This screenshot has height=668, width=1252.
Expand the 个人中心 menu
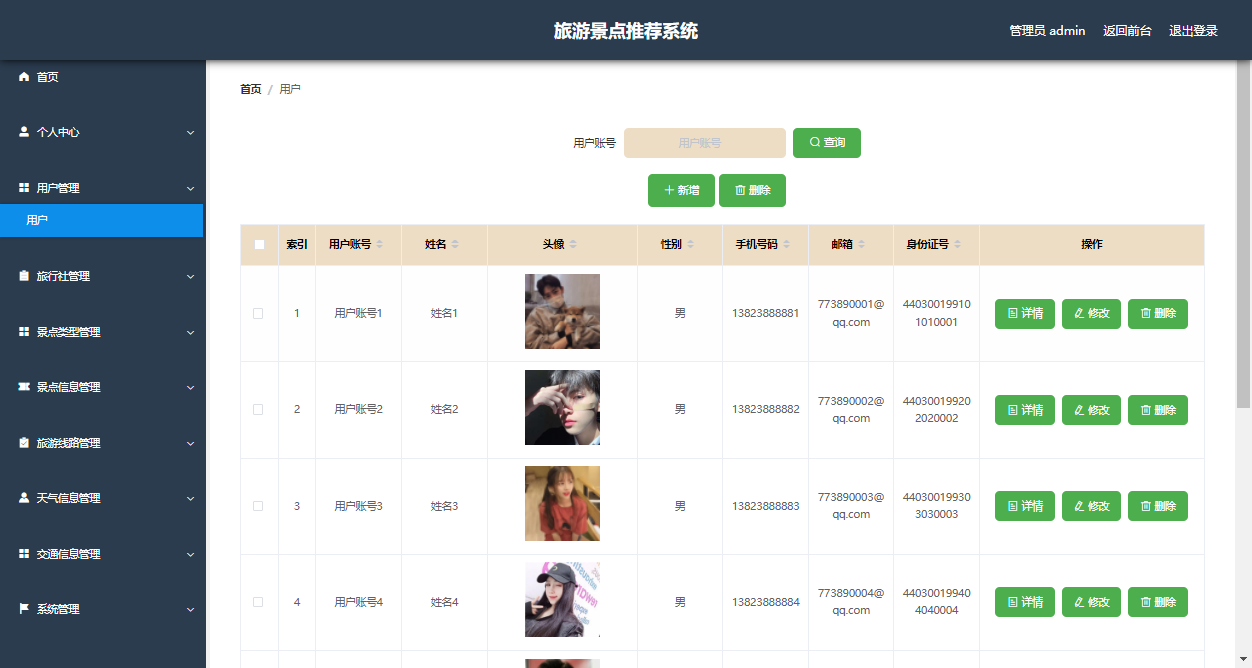click(100, 132)
